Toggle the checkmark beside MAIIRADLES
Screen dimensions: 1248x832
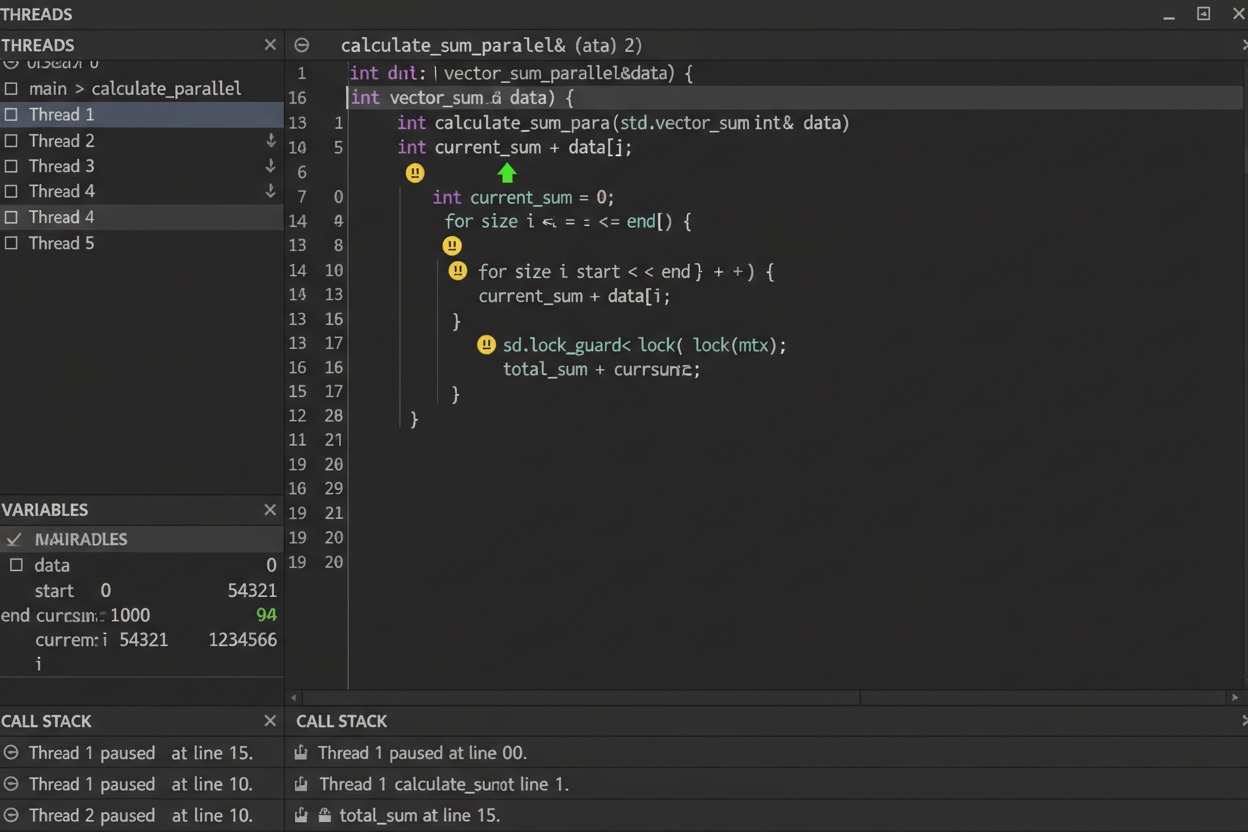tap(14, 539)
